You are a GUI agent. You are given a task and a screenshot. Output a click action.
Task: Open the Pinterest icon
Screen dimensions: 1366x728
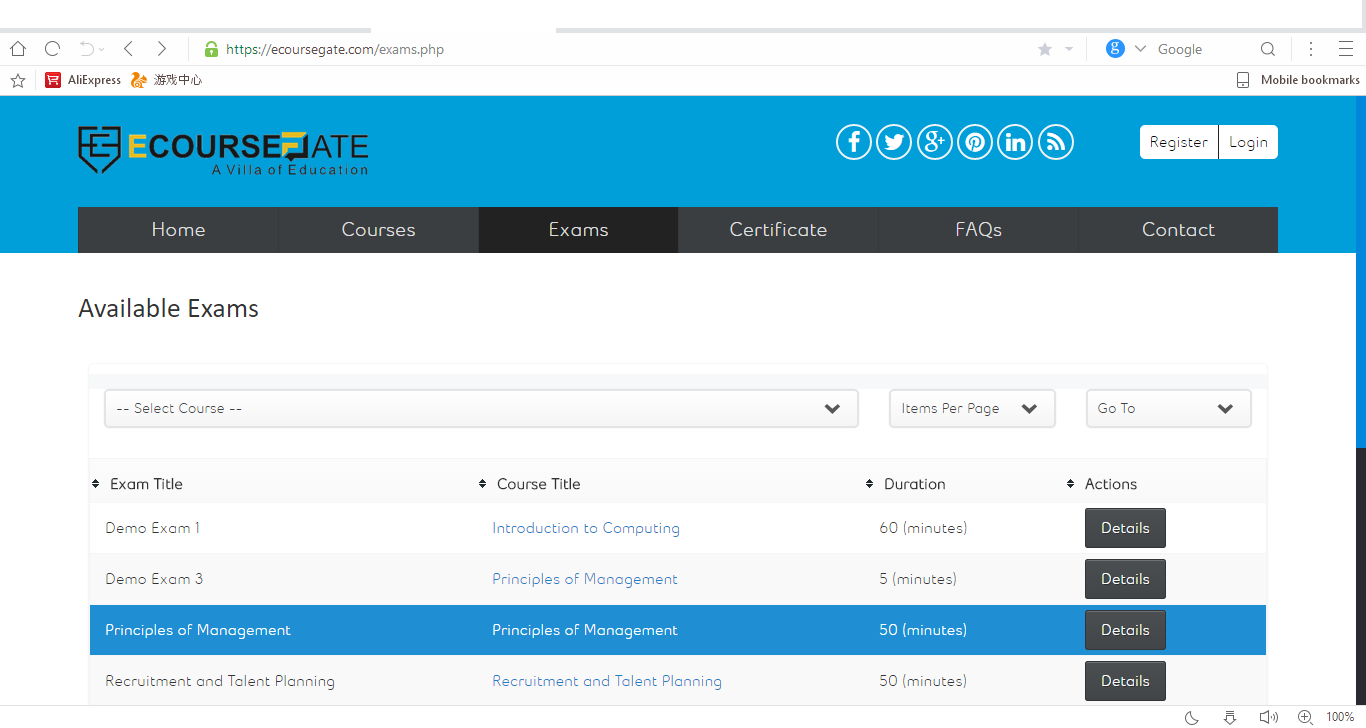pos(974,141)
